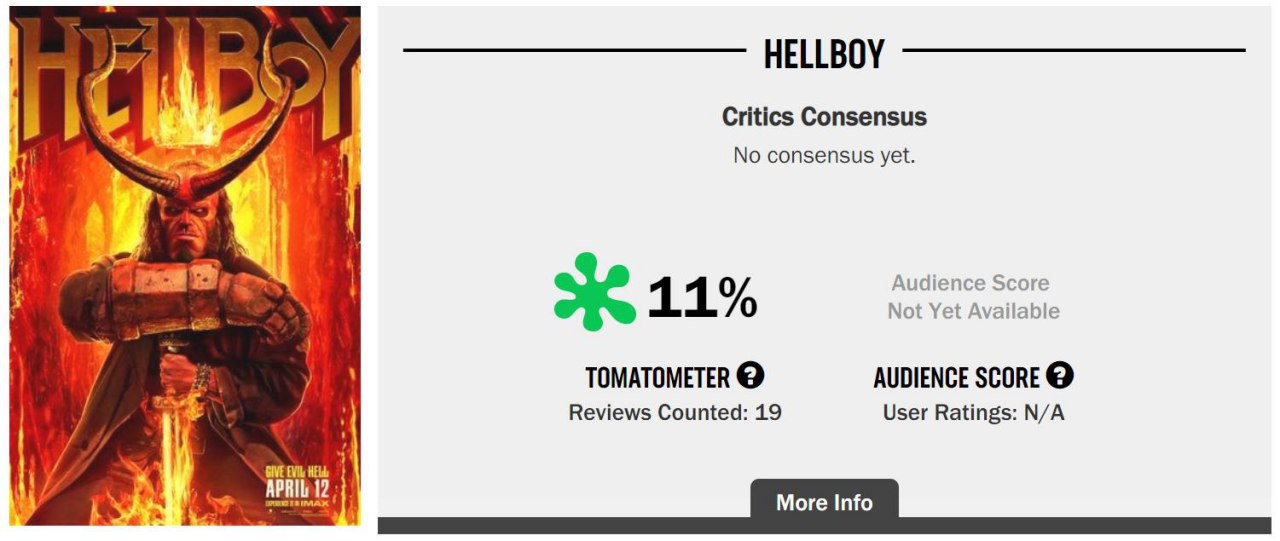Click "Audience Score Not Yet Available" text
The width and height of the screenshot is (1280, 541).
pos(973,297)
